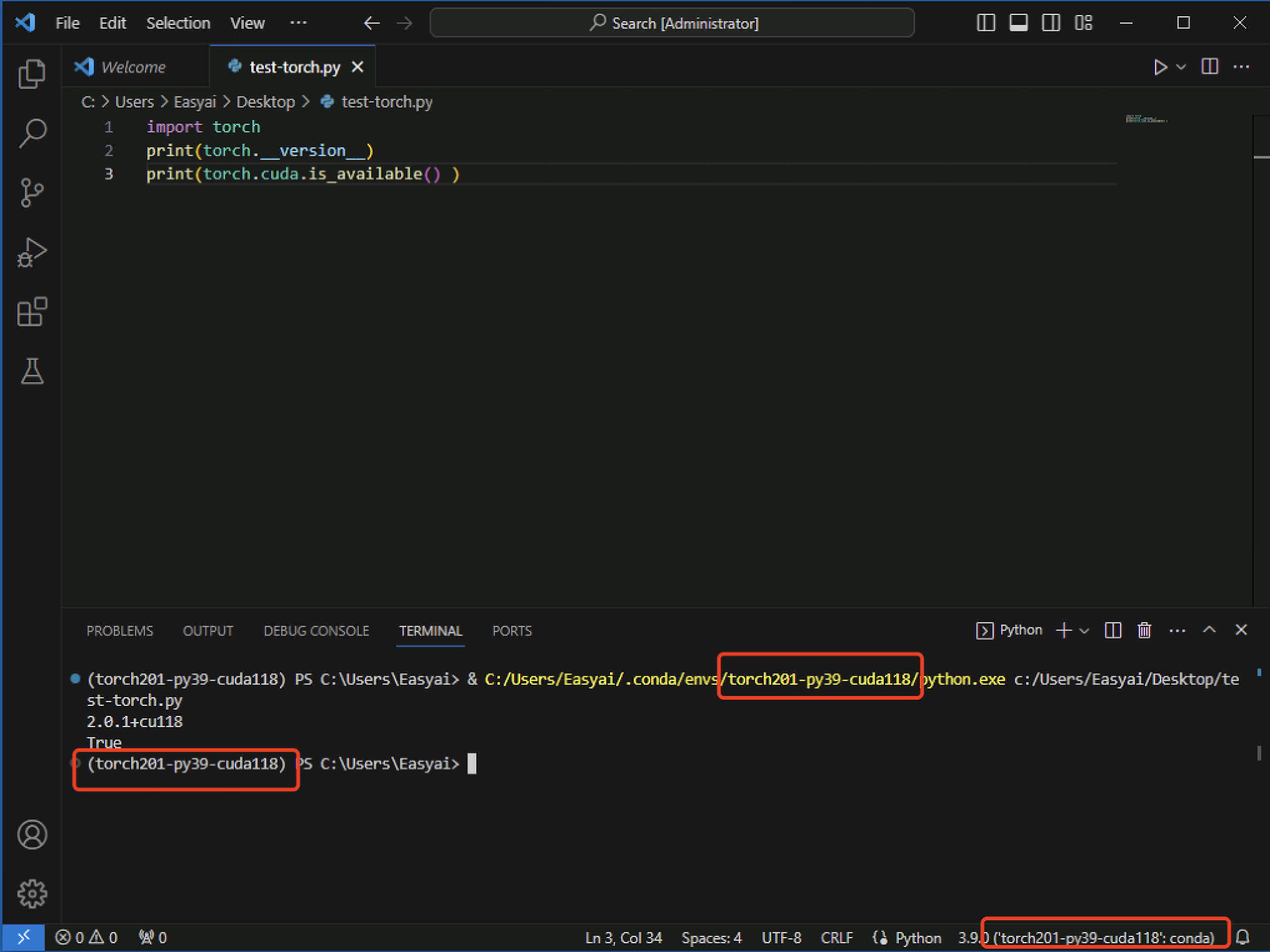Screen dimensions: 1270x952
Task: Switch to the PORTS panel tab
Action: coord(511,631)
